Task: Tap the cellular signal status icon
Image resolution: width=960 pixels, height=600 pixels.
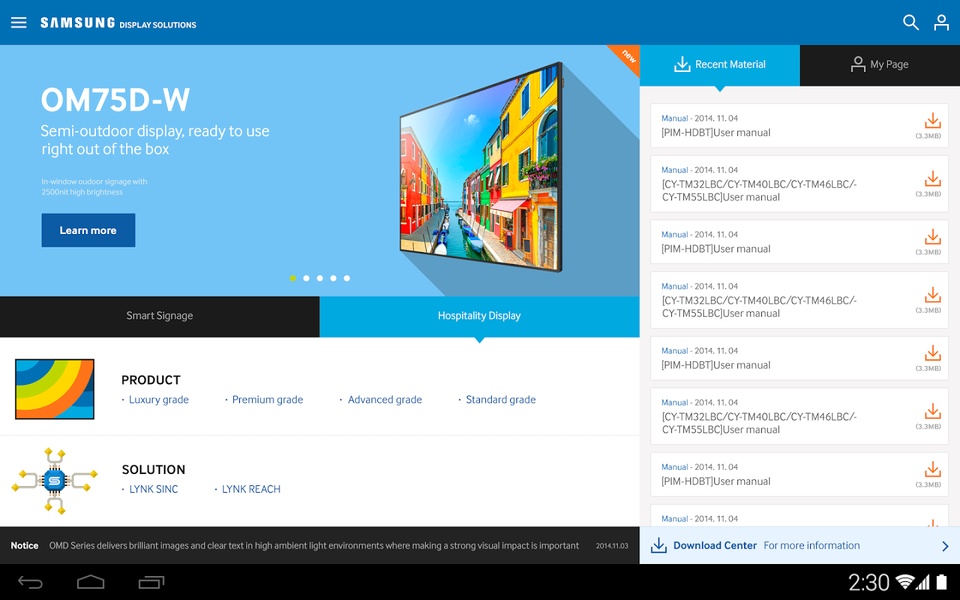Action: (922, 582)
